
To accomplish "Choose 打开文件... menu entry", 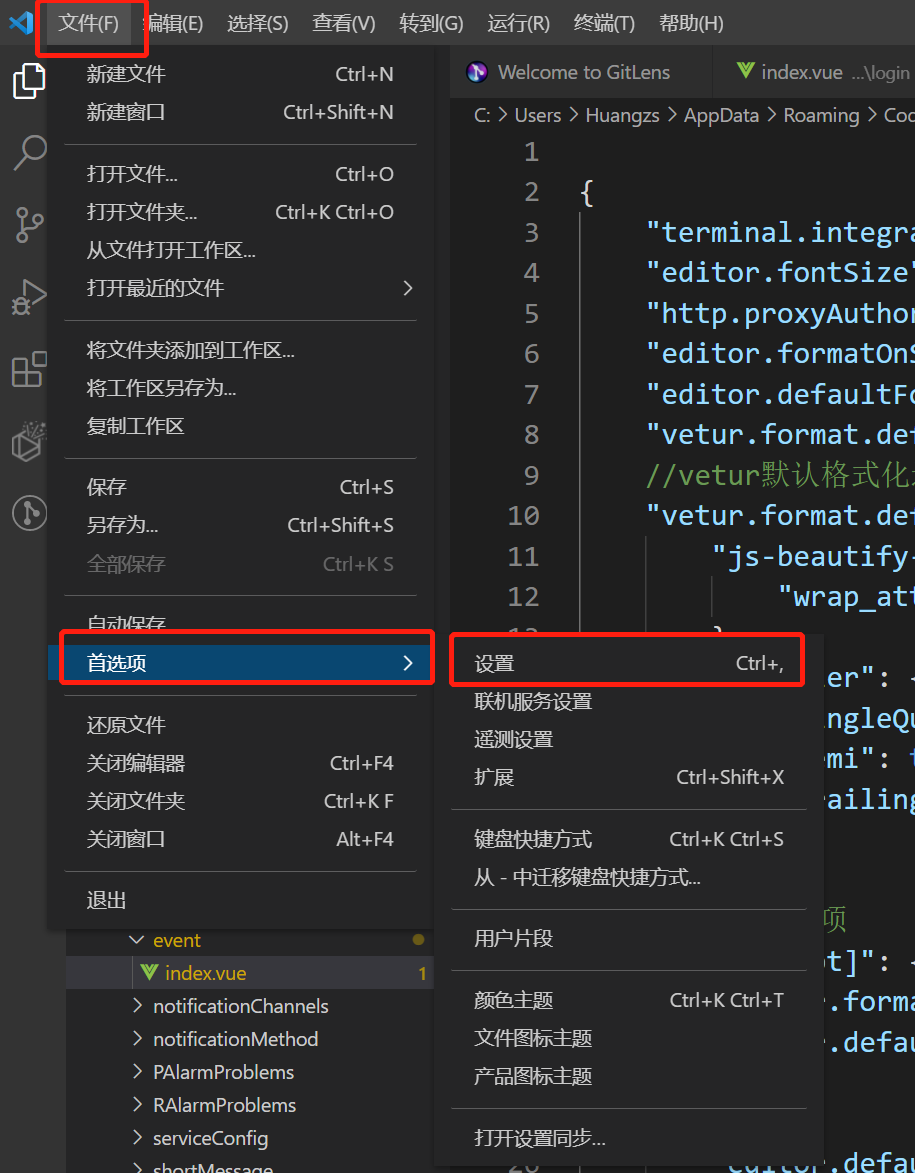I will point(240,174).
